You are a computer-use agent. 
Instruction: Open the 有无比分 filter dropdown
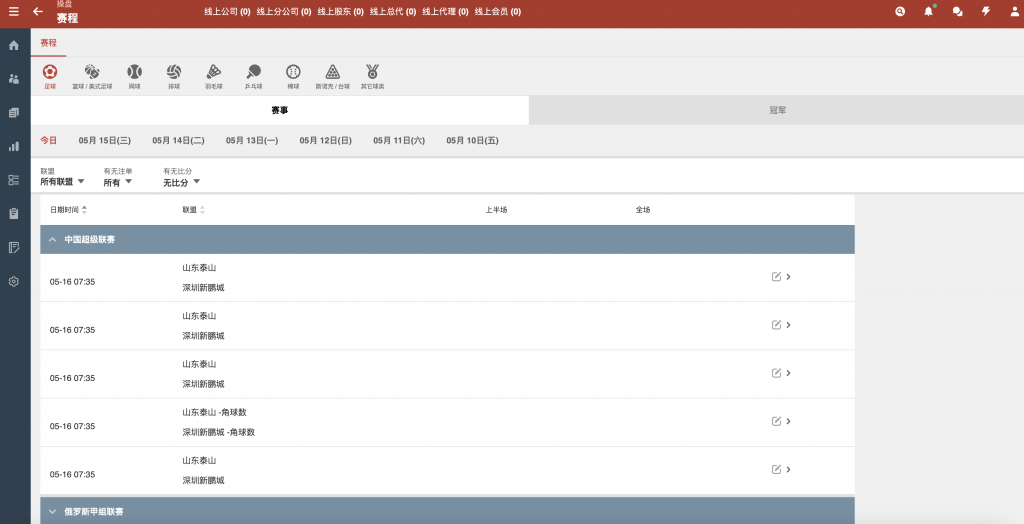[181, 182]
